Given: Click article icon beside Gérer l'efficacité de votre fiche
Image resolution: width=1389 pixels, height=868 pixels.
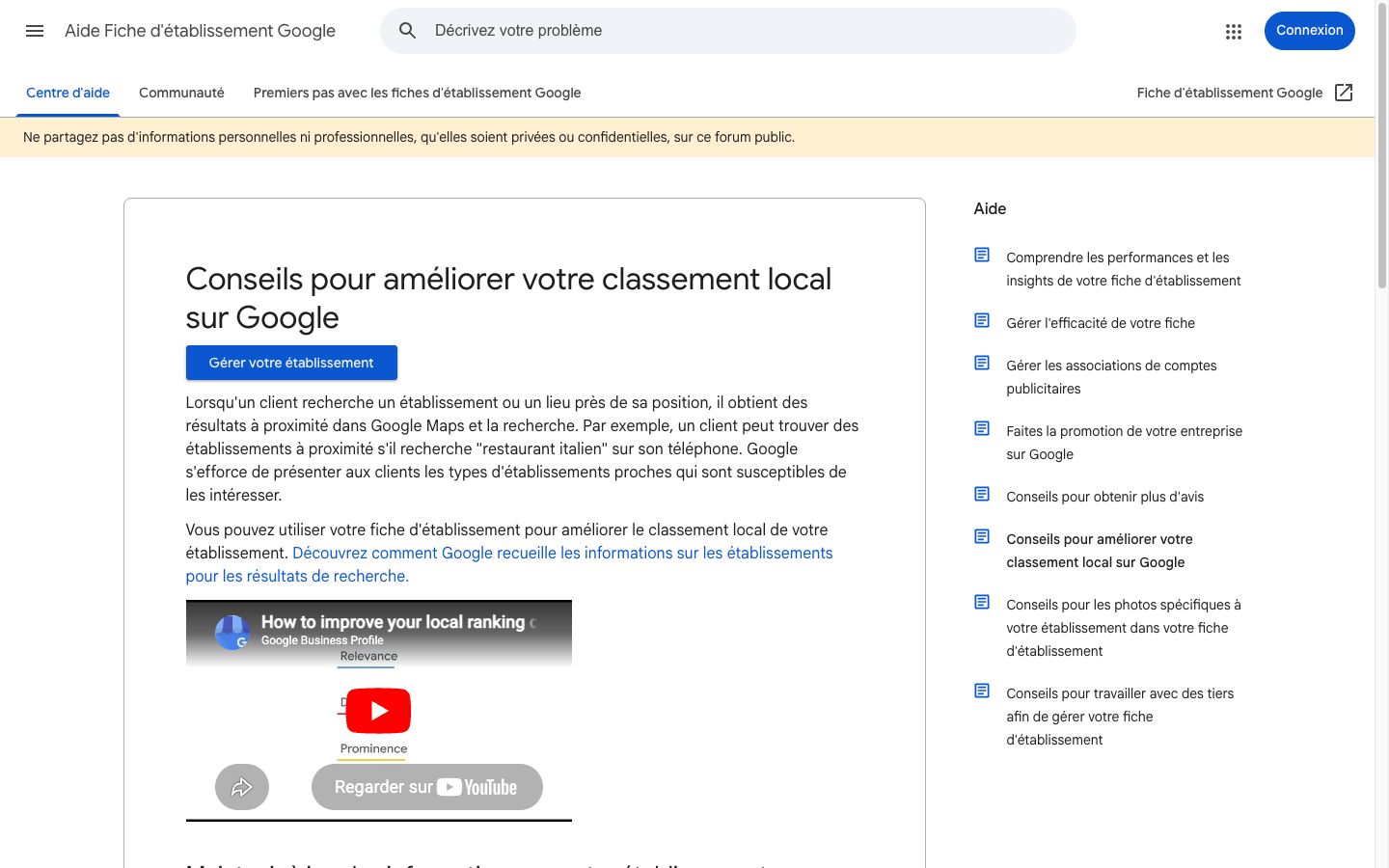Looking at the screenshot, I should [982, 320].
